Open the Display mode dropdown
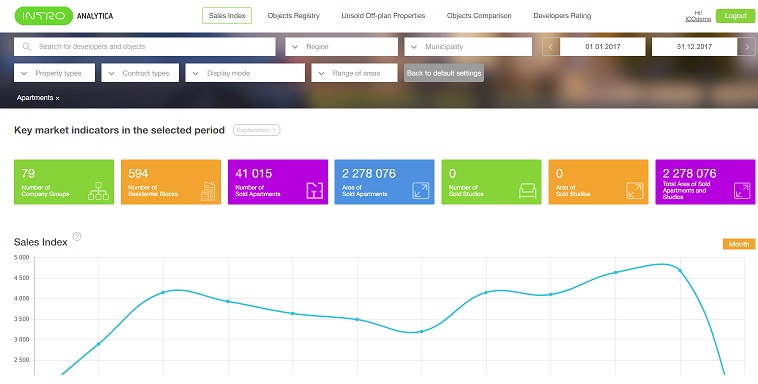 pyautogui.click(x=245, y=73)
